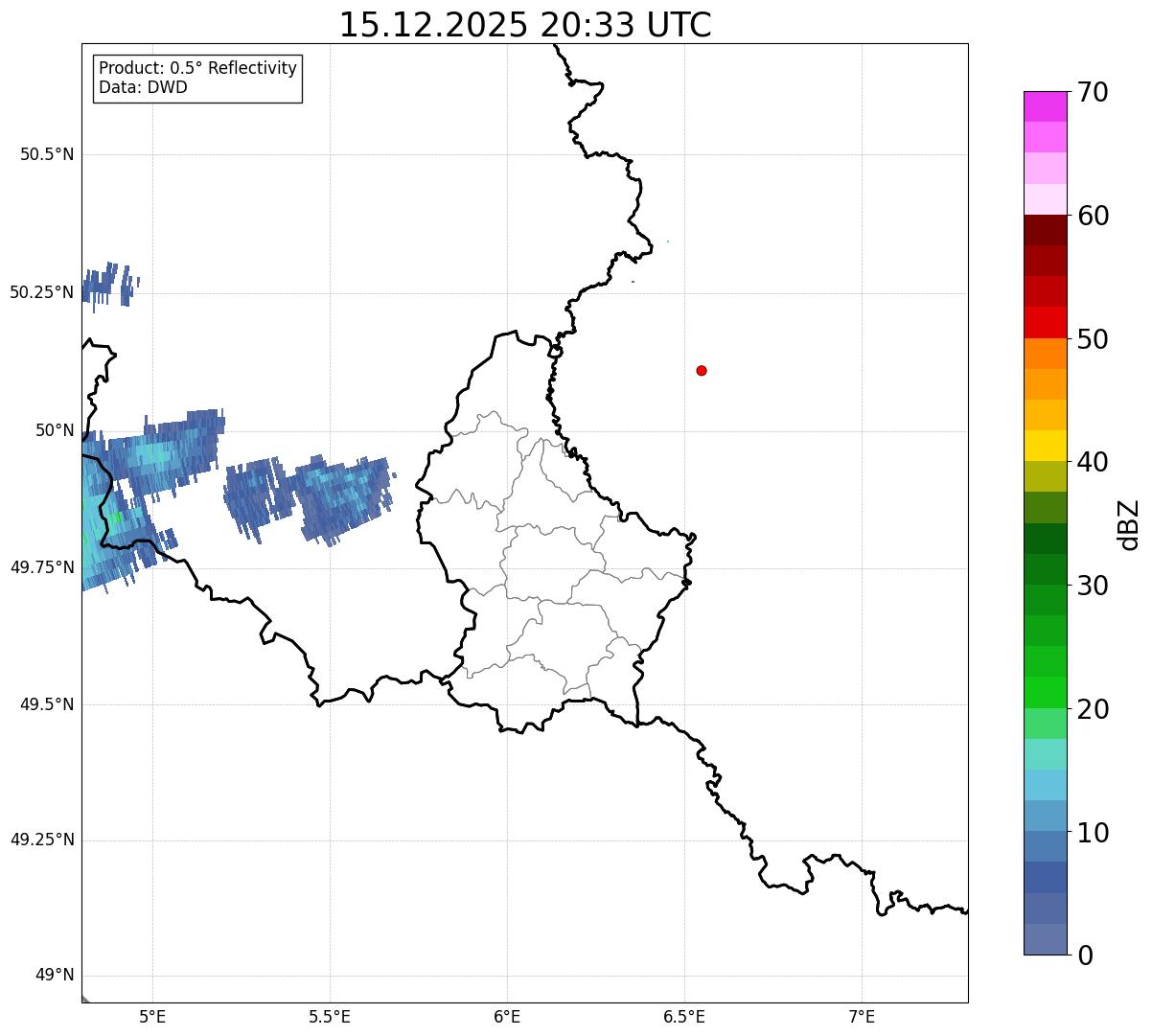Viewport: 1152px width, 1036px height.
Task: Click the 49.5°N latitude label
Action: [x=47, y=704]
